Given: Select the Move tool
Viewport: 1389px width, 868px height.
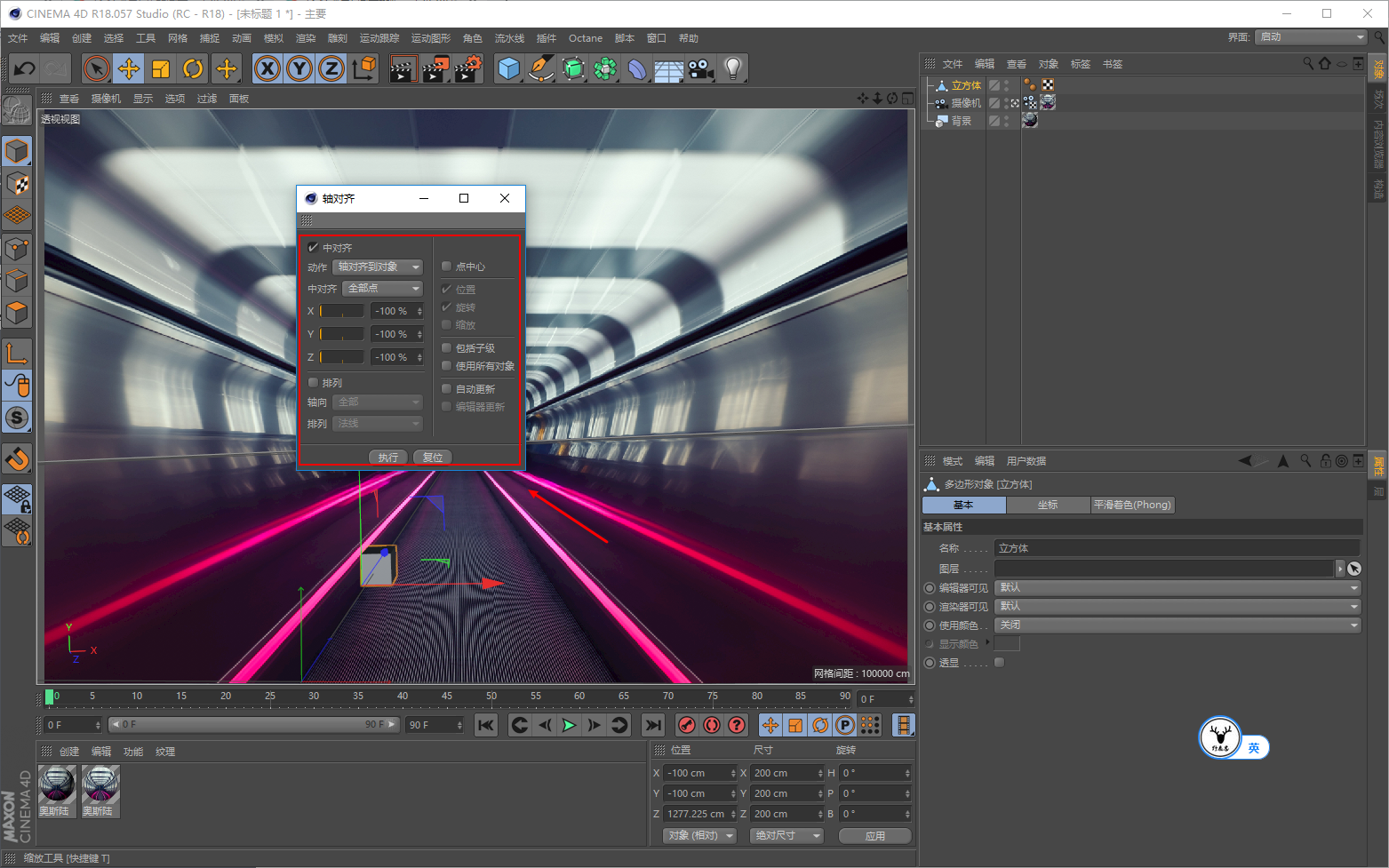Looking at the screenshot, I should (129, 68).
